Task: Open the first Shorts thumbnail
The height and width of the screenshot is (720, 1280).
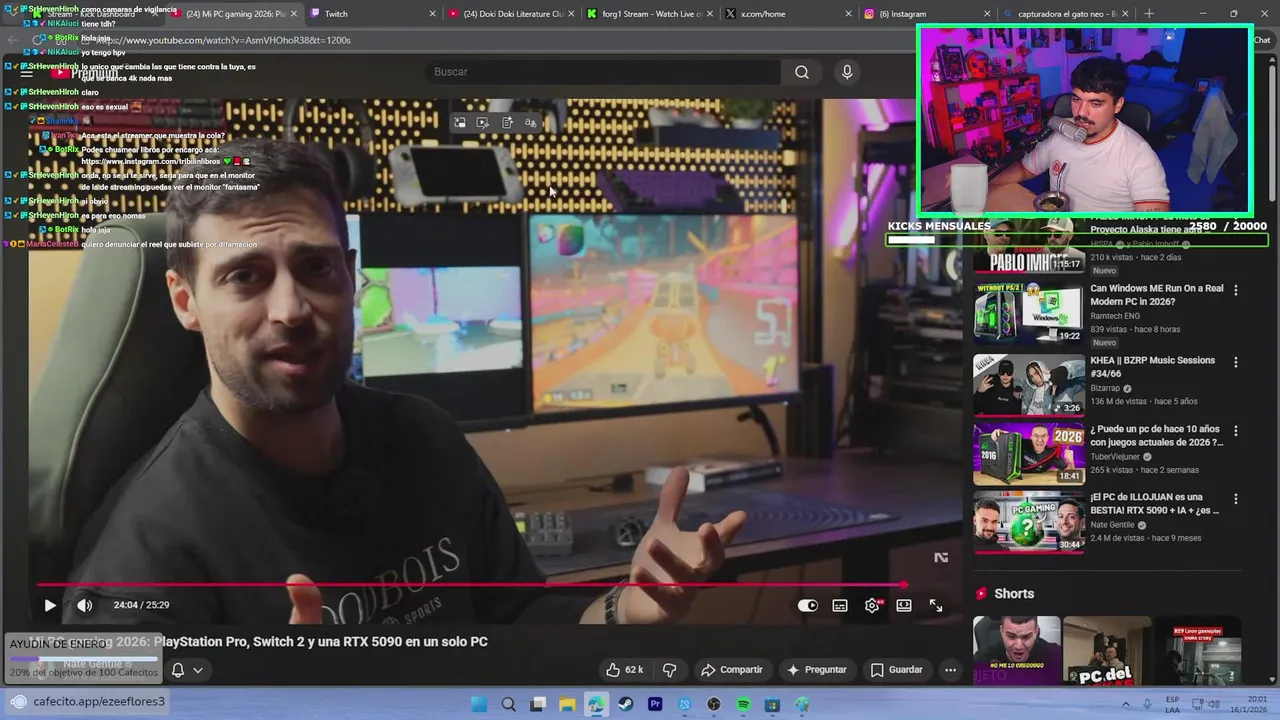Action: click(x=1017, y=650)
